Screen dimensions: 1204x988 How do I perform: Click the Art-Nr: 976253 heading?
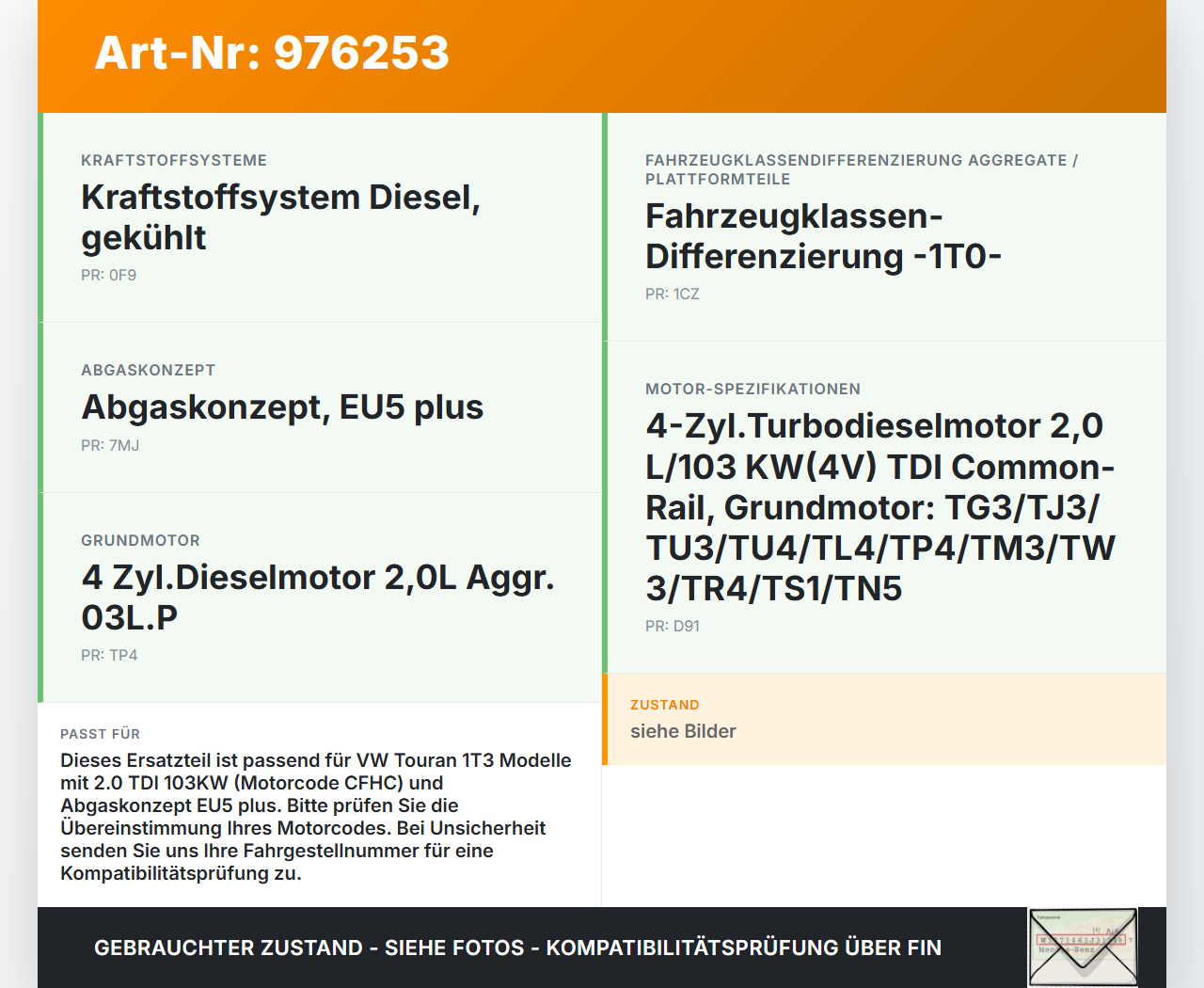272,53
